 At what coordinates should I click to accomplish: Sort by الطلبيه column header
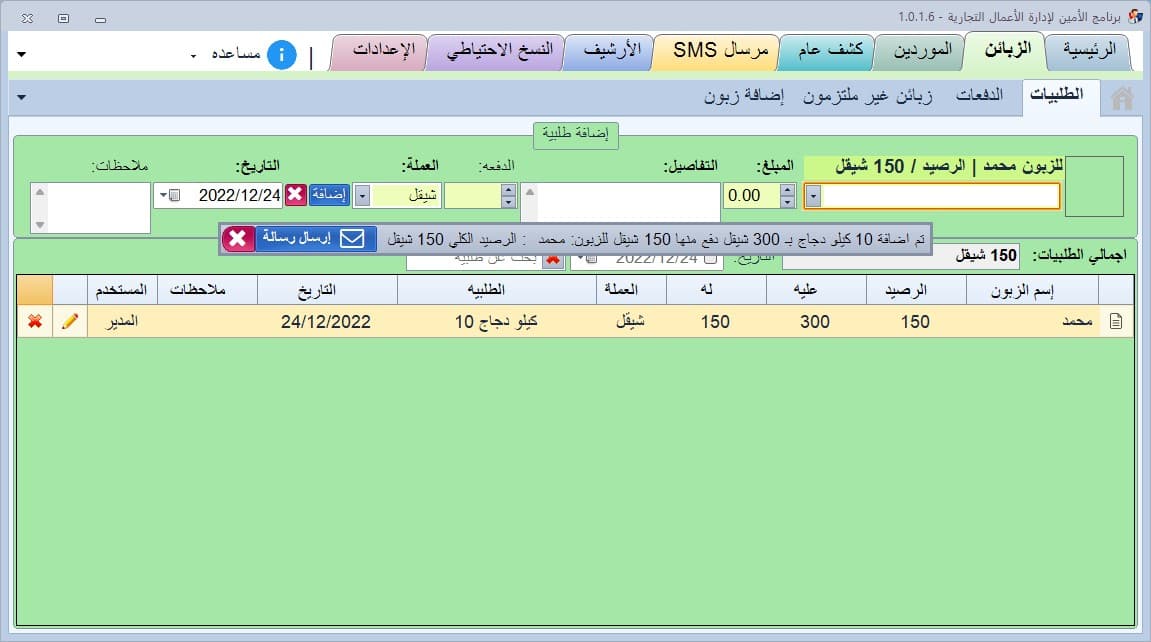pos(497,291)
